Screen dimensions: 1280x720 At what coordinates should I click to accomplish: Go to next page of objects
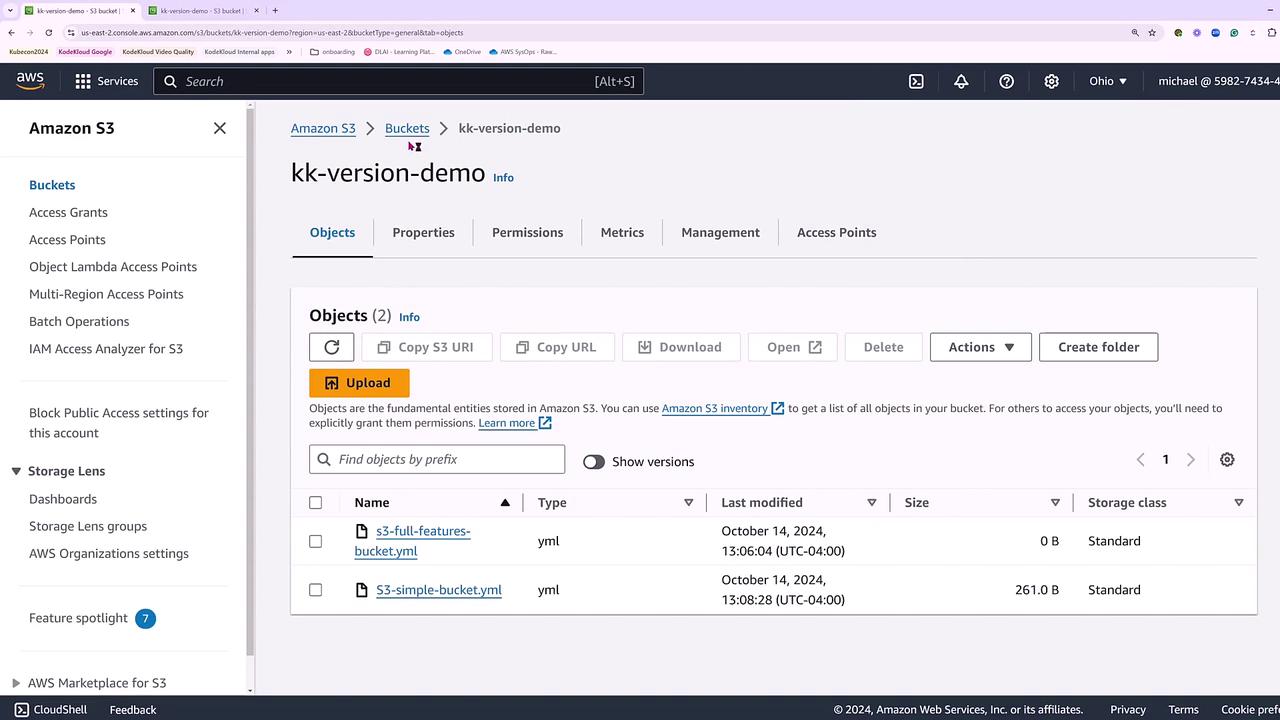pyautogui.click(x=1190, y=459)
